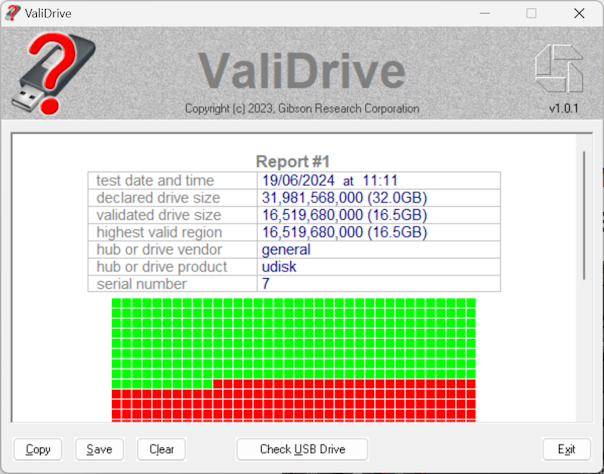Clear the current report
Image resolution: width=604 pixels, height=474 pixels.
161,449
